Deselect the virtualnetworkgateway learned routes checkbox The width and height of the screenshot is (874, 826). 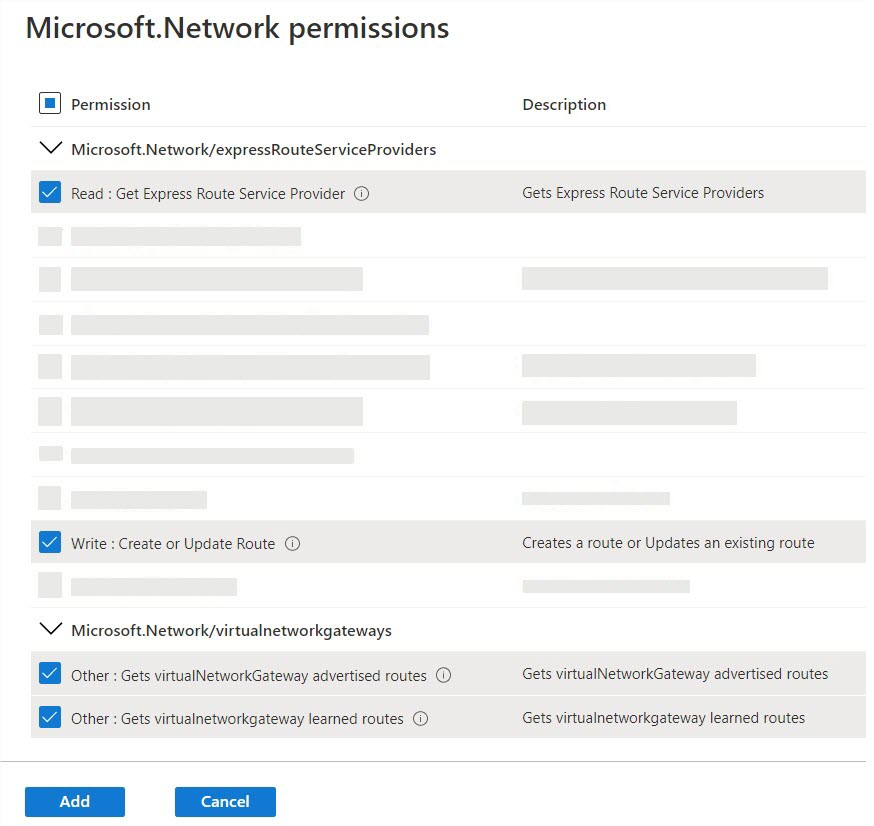tap(50, 717)
